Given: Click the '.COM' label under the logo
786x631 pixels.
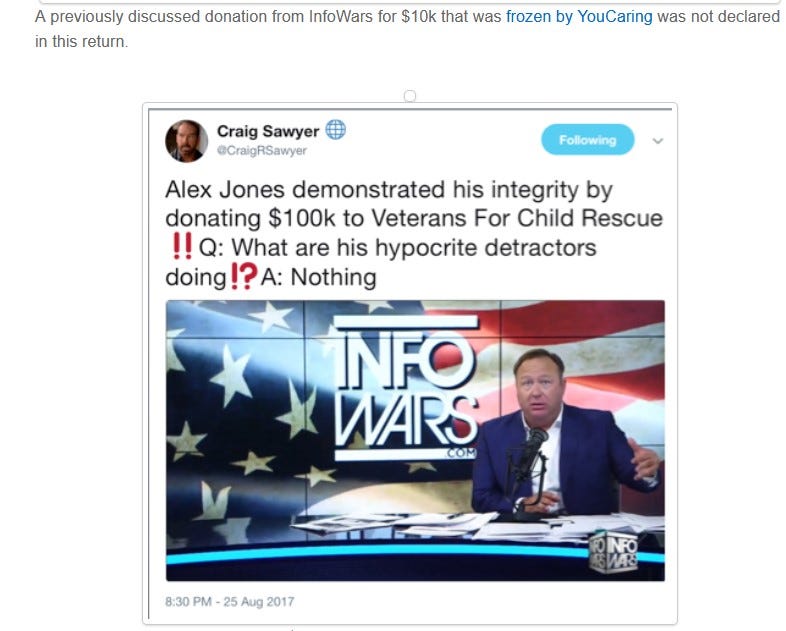Looking at the screenshot, I should click(460, 453).
